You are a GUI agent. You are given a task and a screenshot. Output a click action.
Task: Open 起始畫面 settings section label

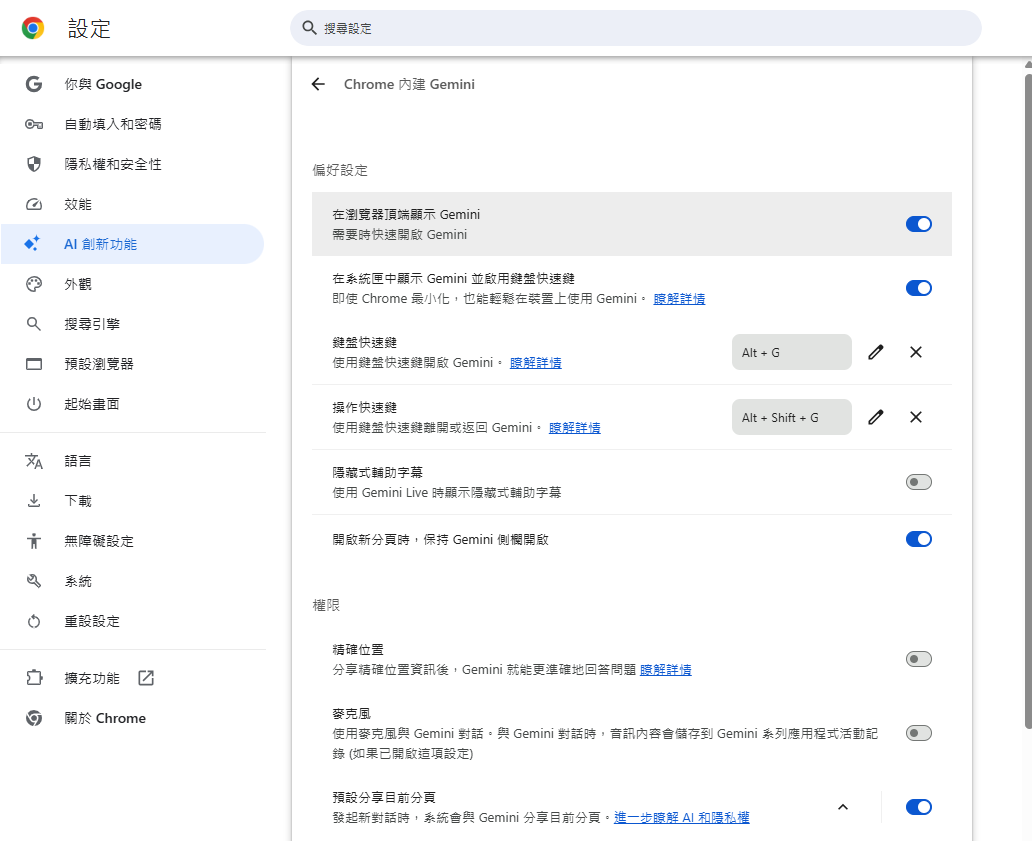click(91, 404)
